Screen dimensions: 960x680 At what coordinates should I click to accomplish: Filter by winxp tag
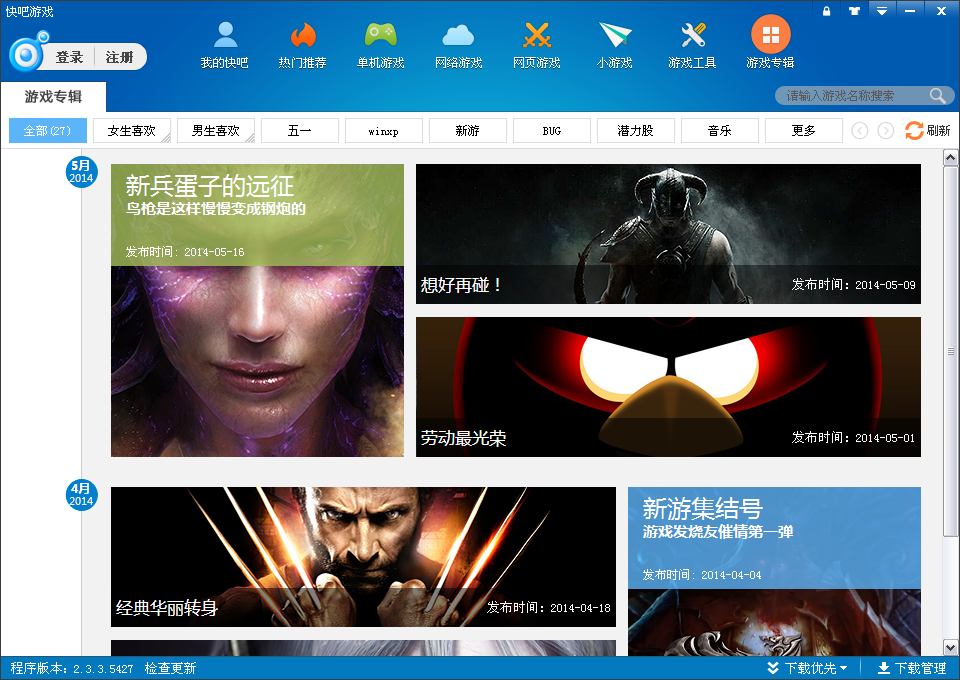pos(384,130)
